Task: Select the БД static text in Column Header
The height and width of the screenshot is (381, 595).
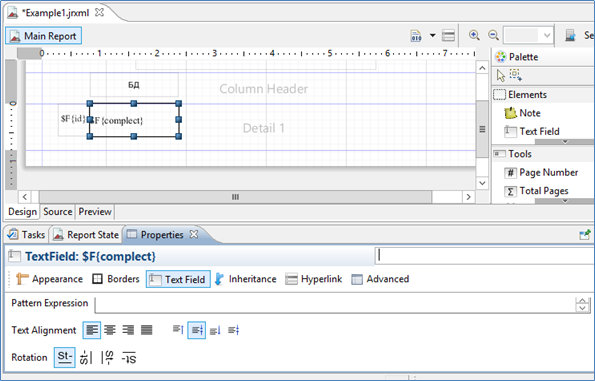Action: click(134, 85)
